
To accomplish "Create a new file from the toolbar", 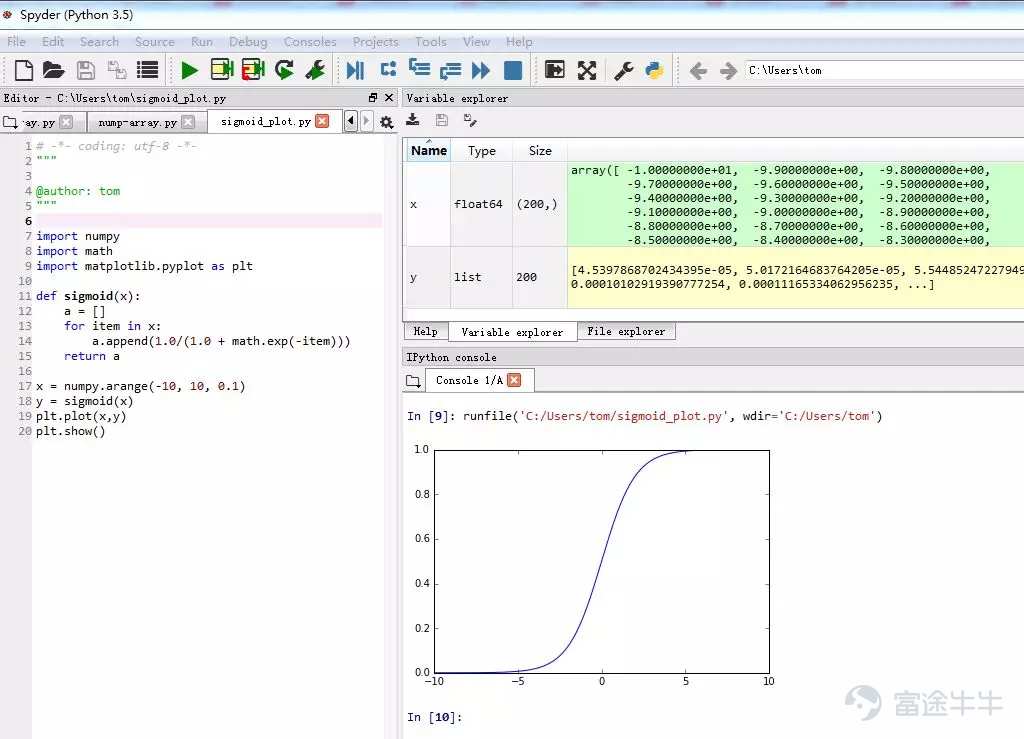I will tap(23, 70).
